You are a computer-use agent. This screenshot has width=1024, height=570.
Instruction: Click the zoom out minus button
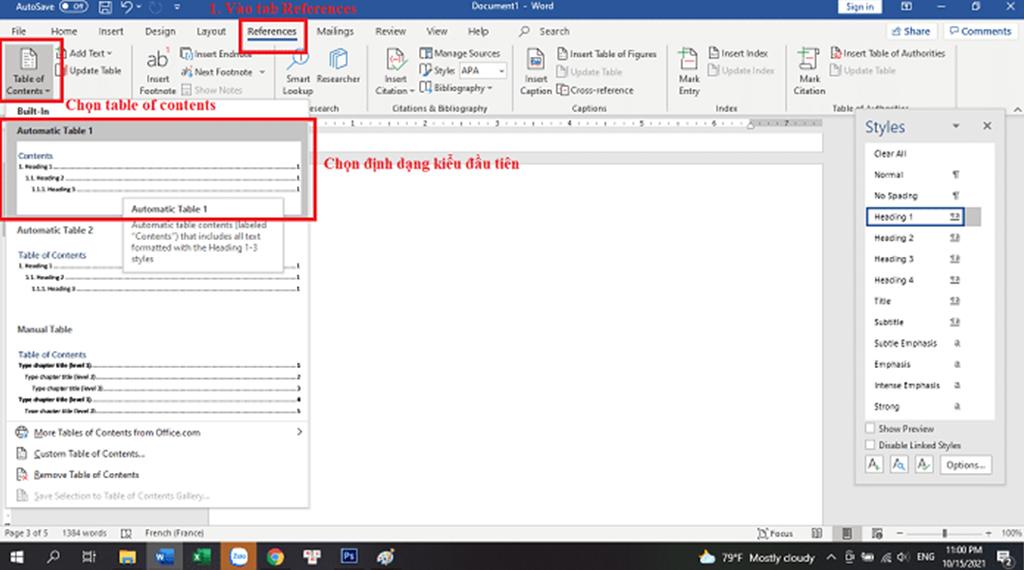pyautogui.click(x=899, y=533)
